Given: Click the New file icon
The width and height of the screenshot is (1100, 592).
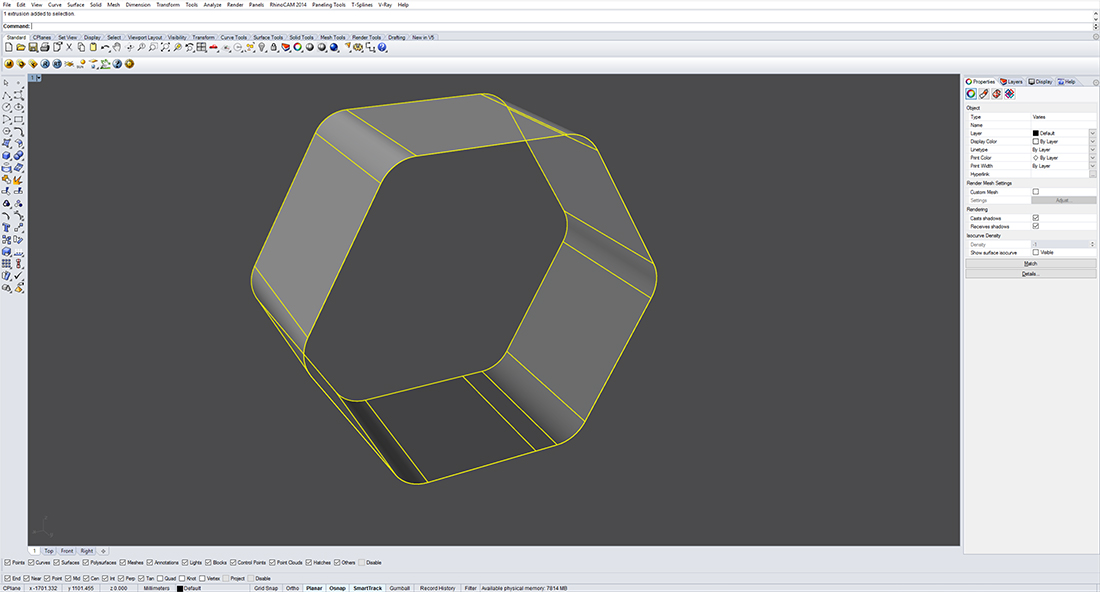Looking at the screenshot, I should tap(8, 48).
